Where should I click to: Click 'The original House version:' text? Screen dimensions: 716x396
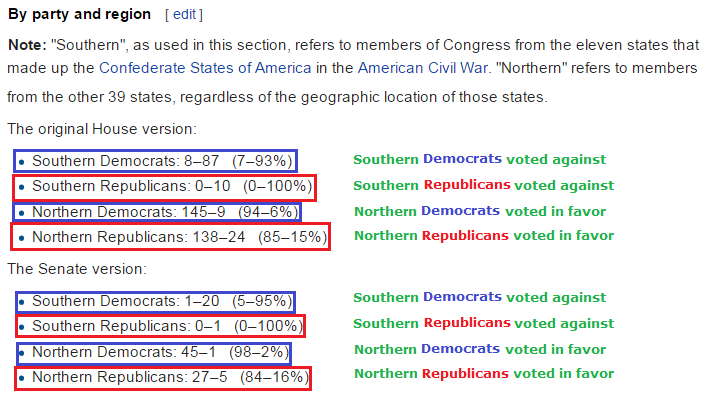[102, 129]
